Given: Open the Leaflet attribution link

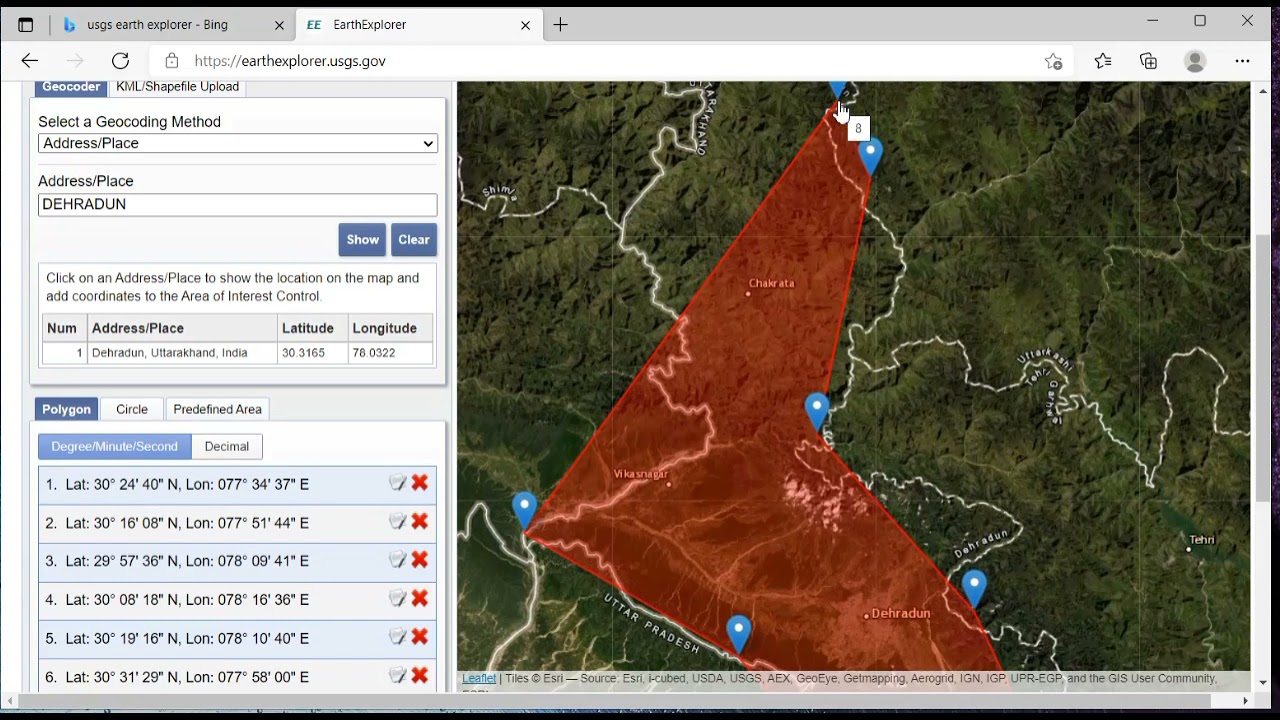Looking at the screenshot, I should click(479, 678).
